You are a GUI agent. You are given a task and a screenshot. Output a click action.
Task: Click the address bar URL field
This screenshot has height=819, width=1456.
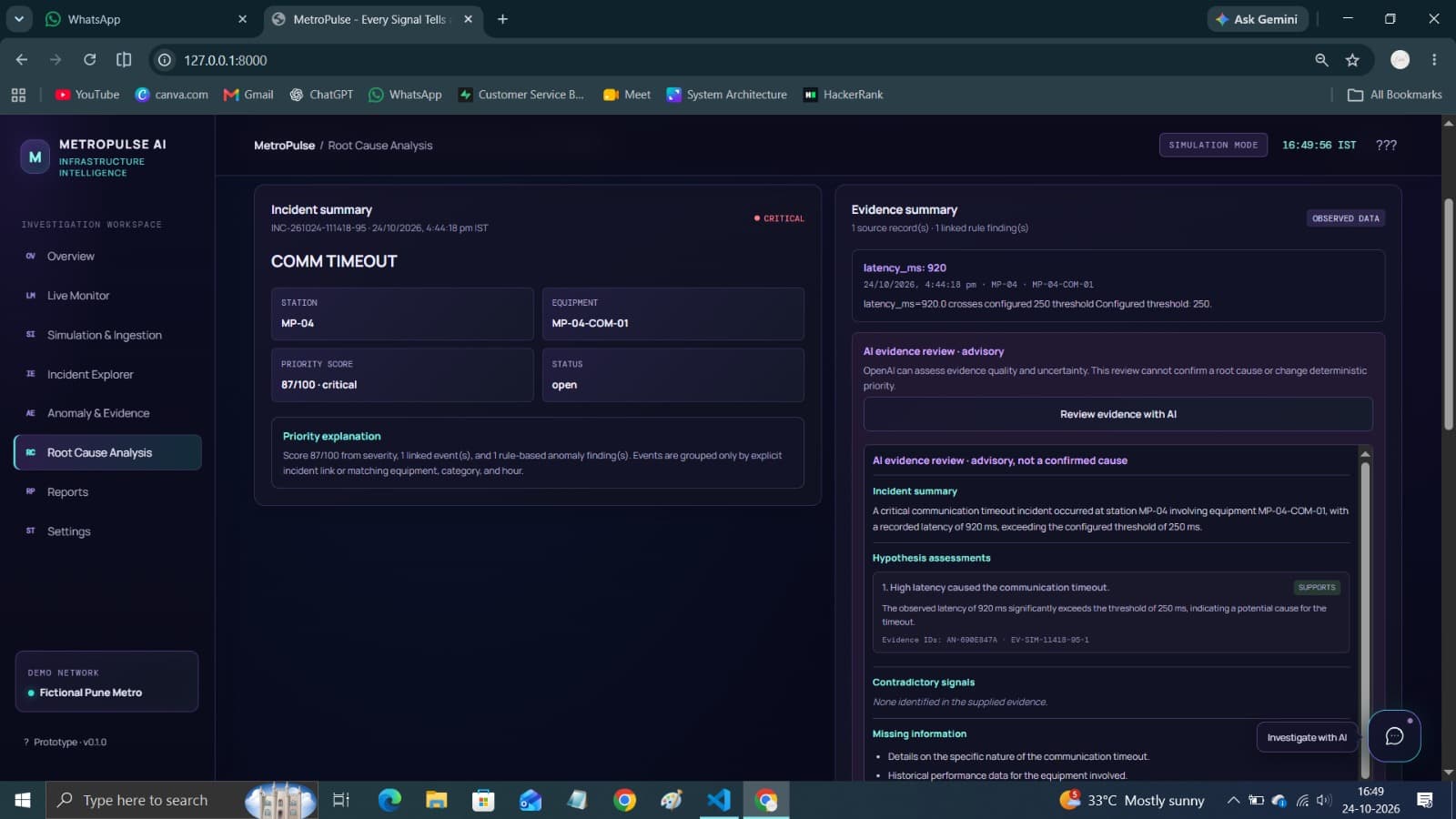coord(728,60)
